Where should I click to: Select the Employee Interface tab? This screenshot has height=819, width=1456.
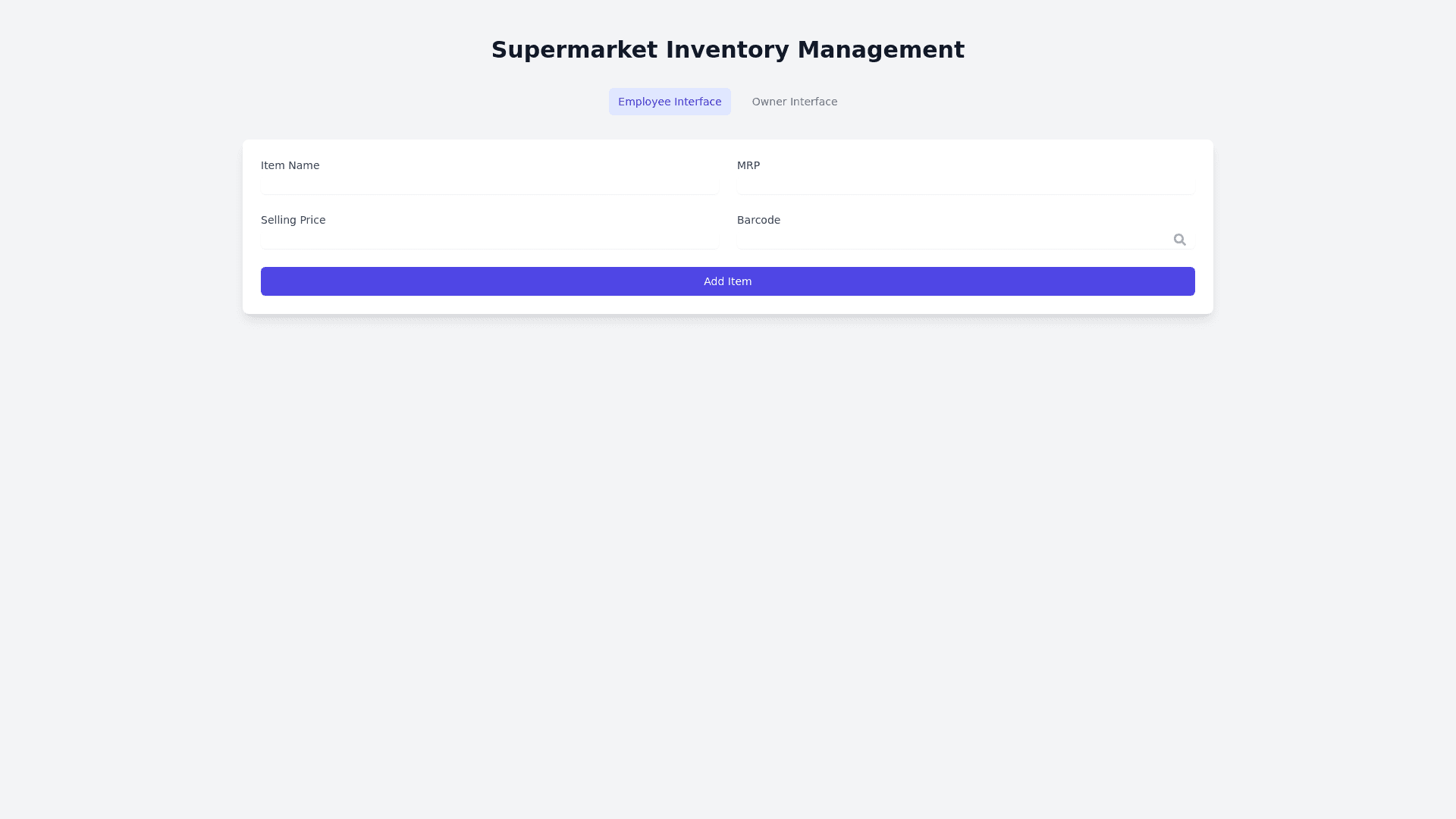pos(669,102)
